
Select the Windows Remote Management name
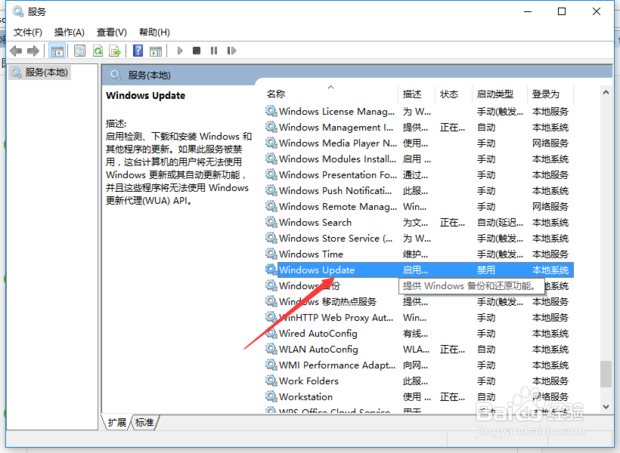click(x=338, y=207)
